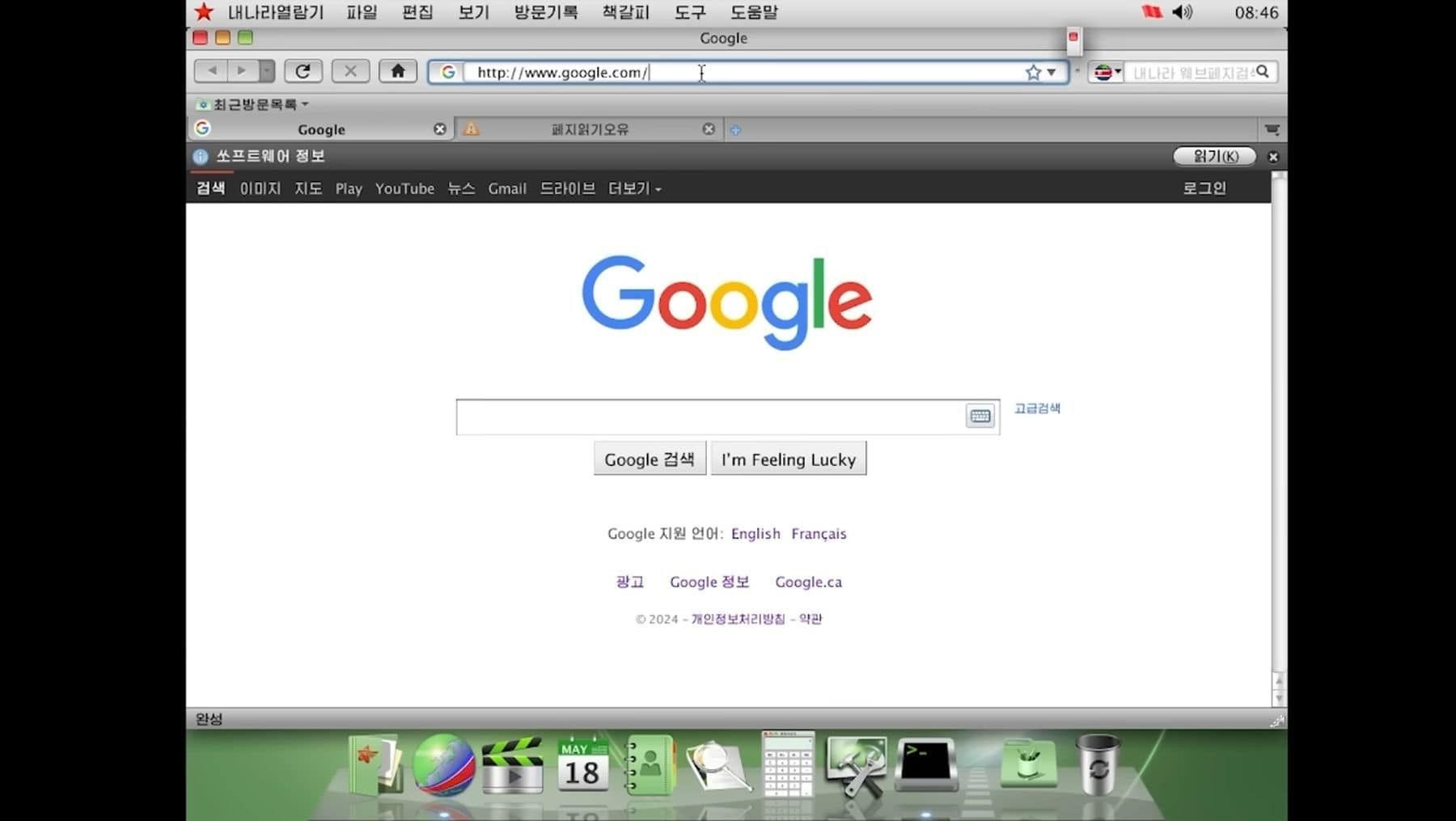Click the reload page button
The width and height of the screenshot is (1456, 821).
[x=303, y=71]
